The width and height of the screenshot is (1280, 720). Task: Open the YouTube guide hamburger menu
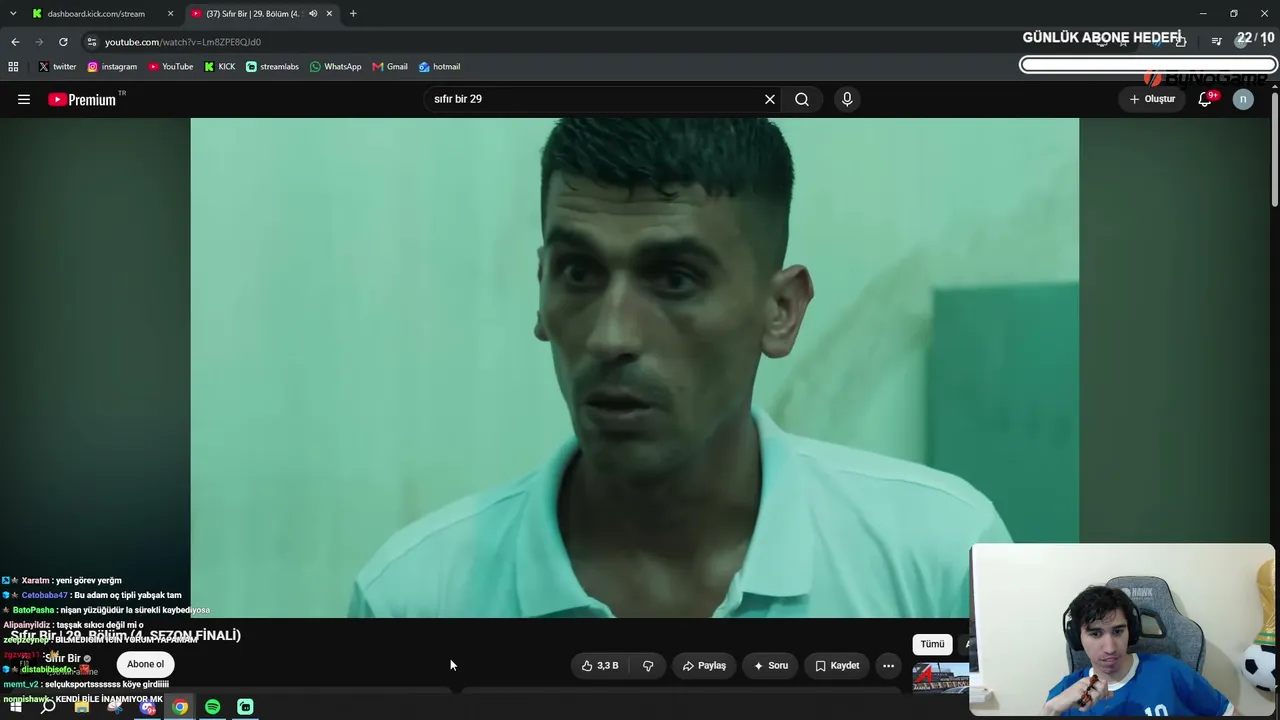coord(24,99)
